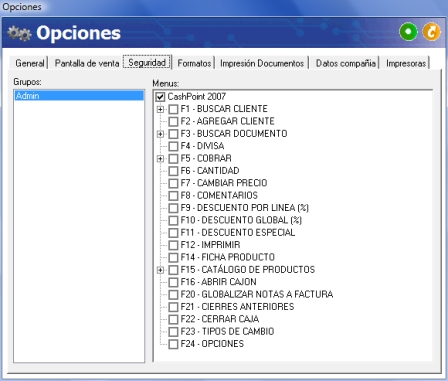Select F20 - GLOBALIZAR NOTAS A FACTURA label
The height and width of the screenshot is (381, 448).
point(257,294)
